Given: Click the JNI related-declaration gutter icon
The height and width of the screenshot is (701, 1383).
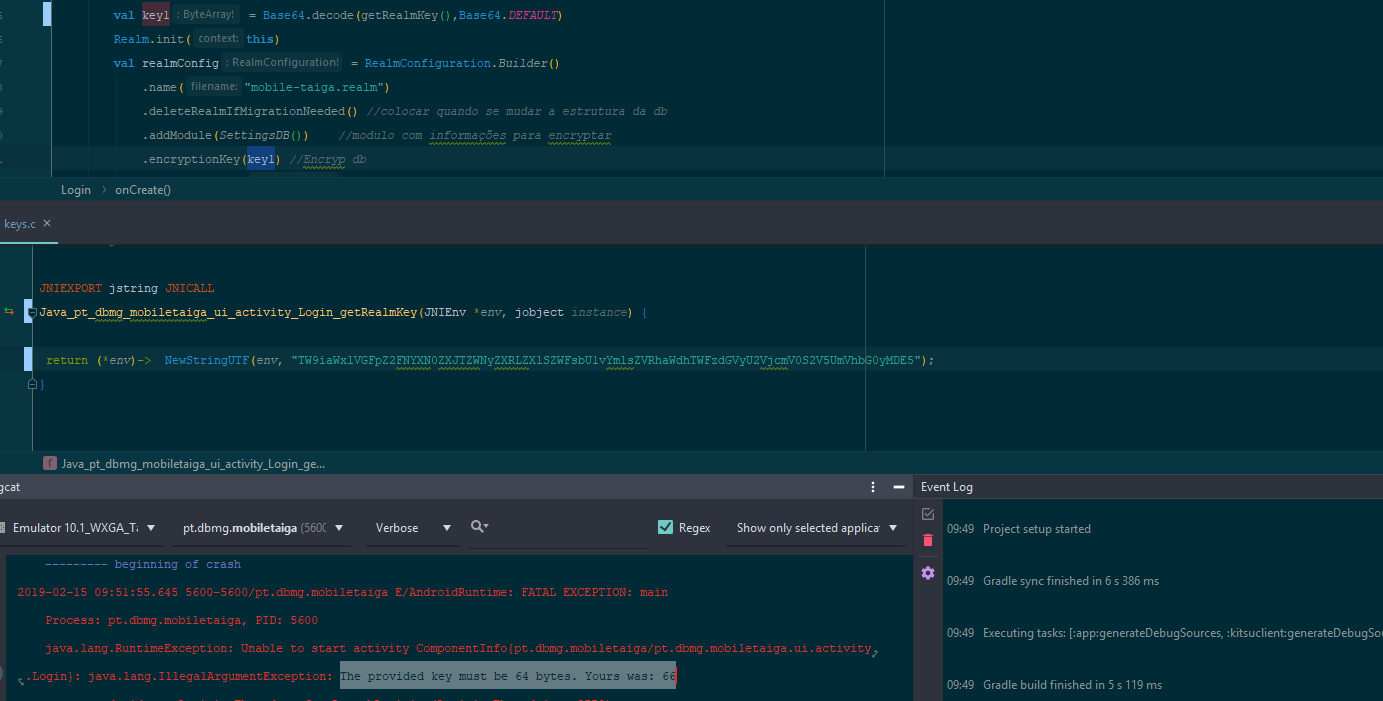Looking at the screenshot, I should (10, 313).
